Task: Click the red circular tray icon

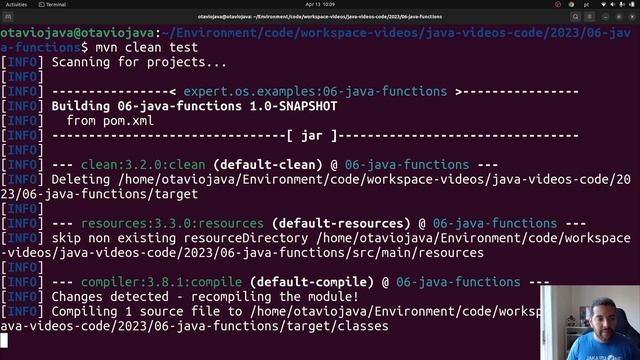Action: click(x=558, y=4)
